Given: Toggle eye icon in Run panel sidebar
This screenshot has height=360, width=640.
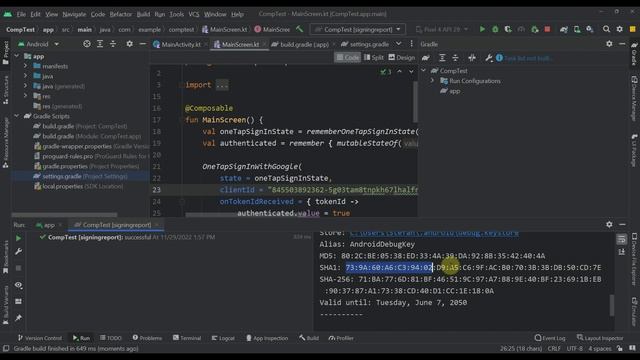Looking at the screenshot, I should coord(18,285).
